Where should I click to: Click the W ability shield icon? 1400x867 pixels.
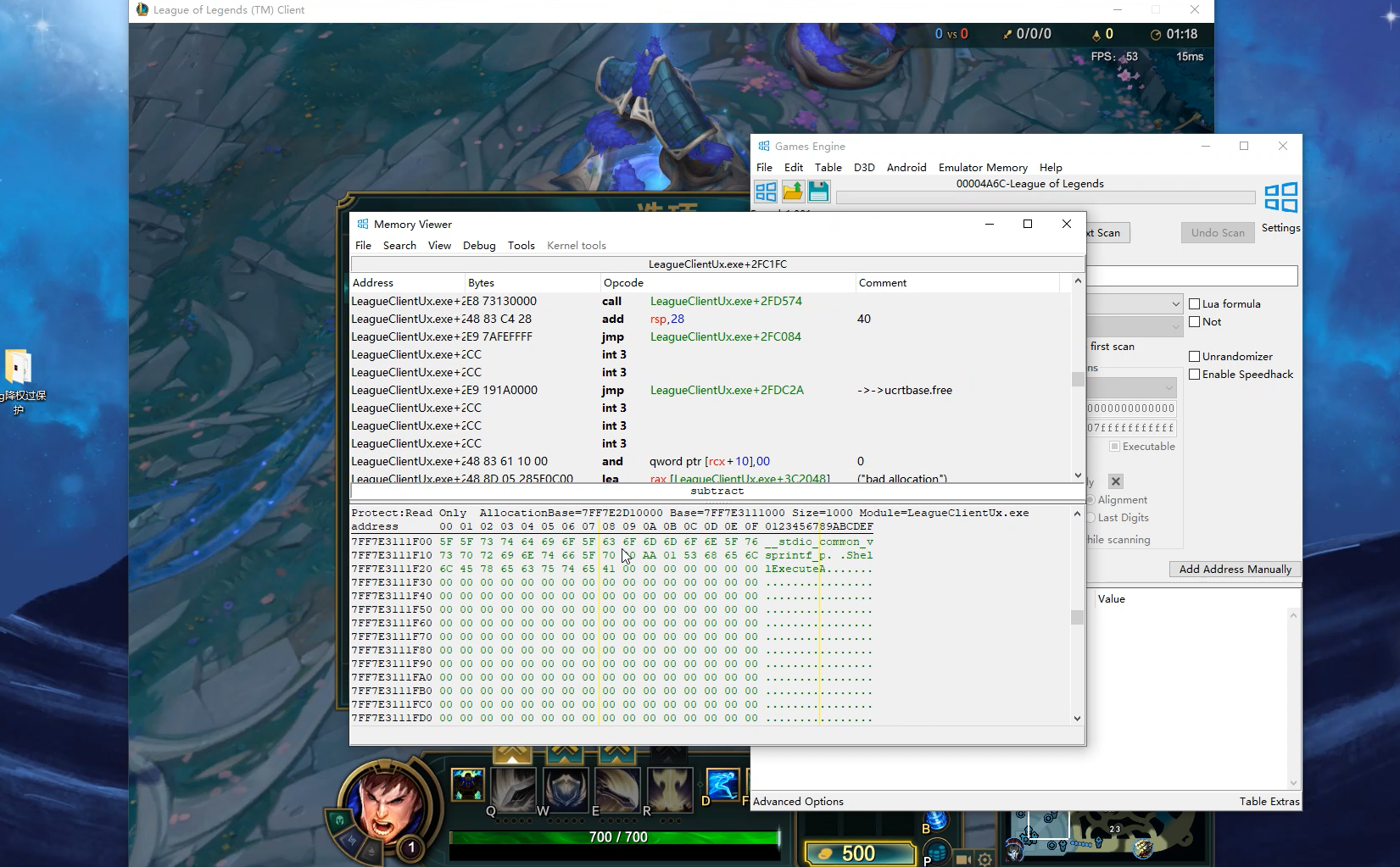pos(566,788)
